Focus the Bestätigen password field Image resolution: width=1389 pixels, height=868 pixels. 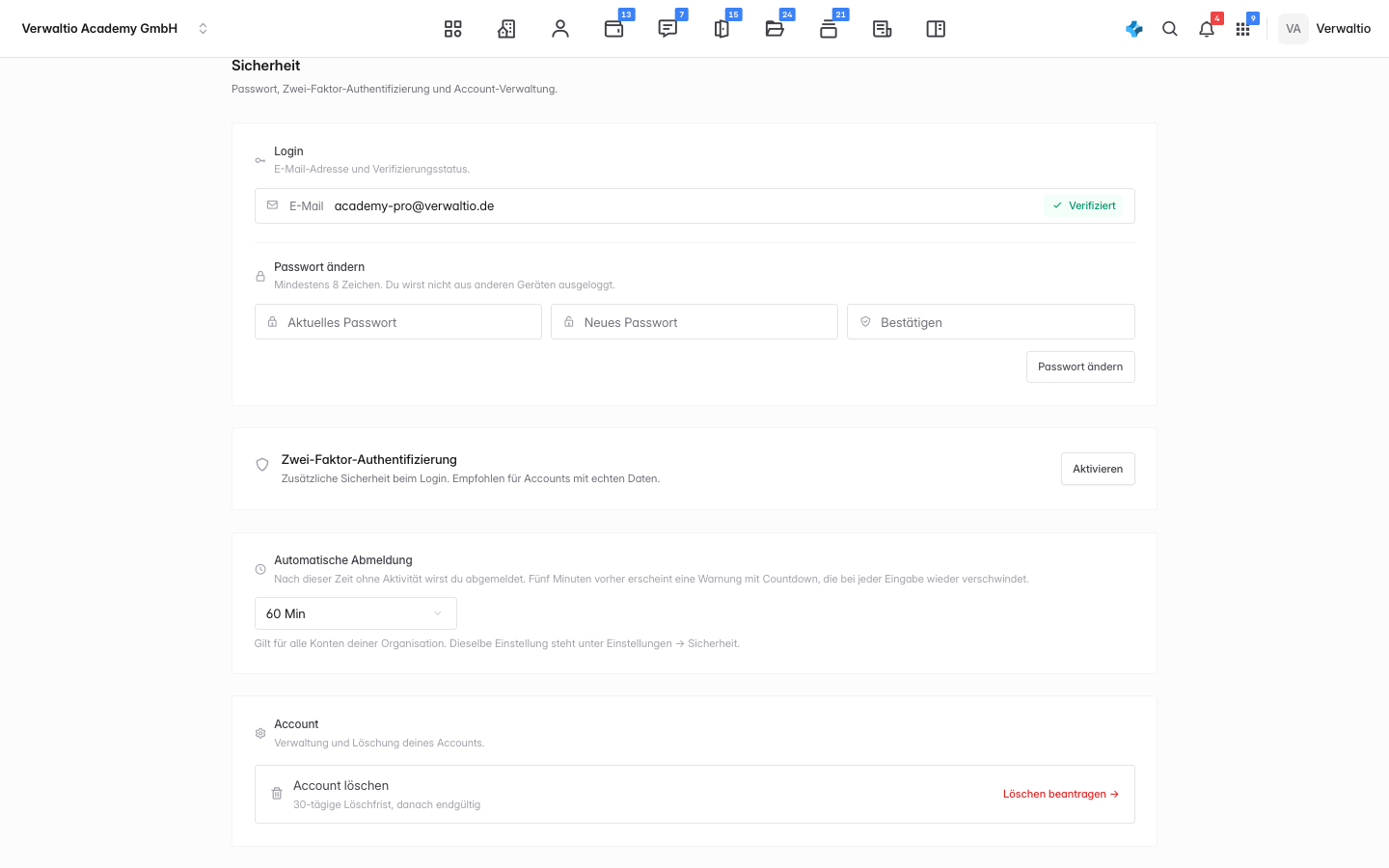991,322
